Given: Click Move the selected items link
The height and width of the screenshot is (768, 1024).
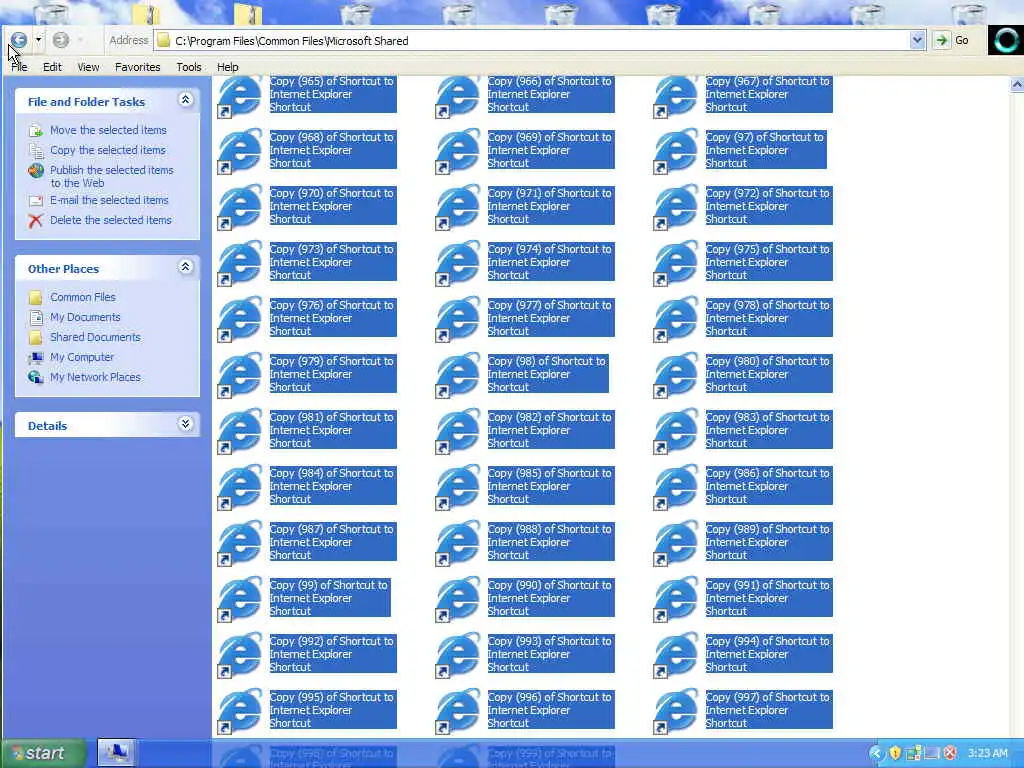Looking at the screenshot, I should pos(108,130).
